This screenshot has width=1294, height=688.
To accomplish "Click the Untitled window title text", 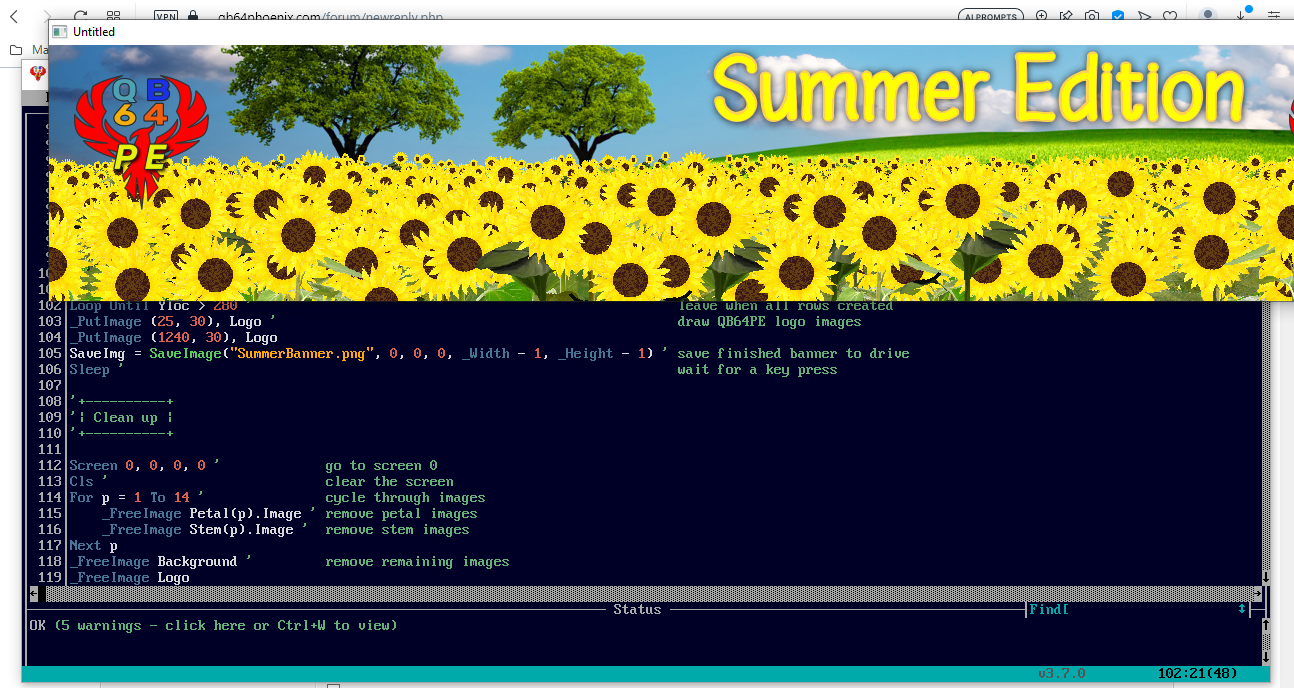I will click(94, 32).
